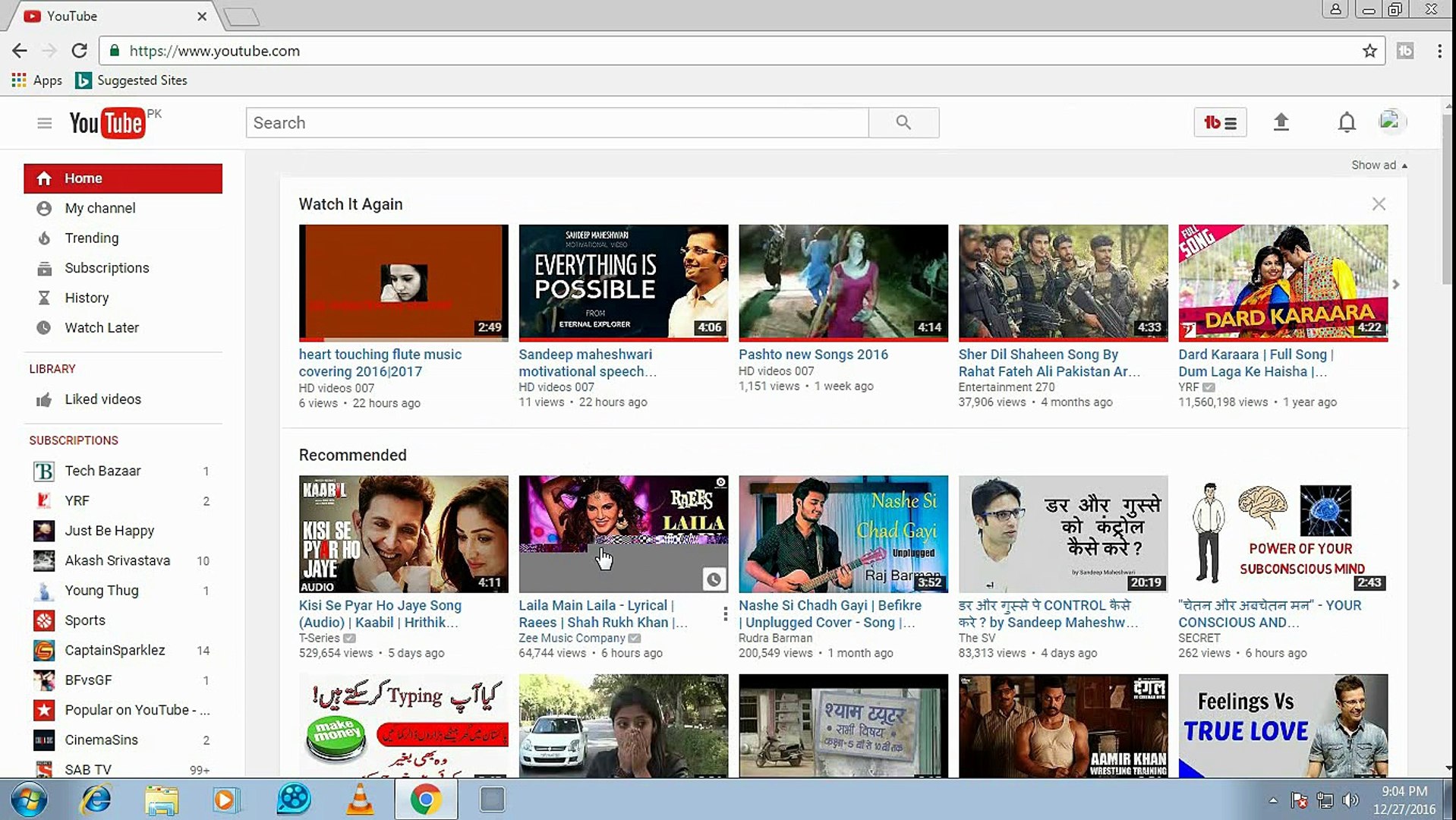Open Liked videos from the Library
Image resolution: width=1456 pixels, height=820 pixels.
[102, 399]
